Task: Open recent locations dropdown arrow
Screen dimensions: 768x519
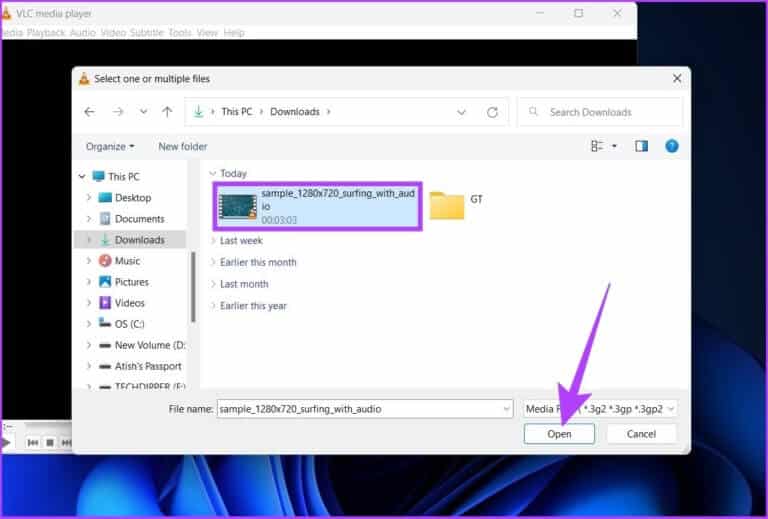Action: click(143, 112)
